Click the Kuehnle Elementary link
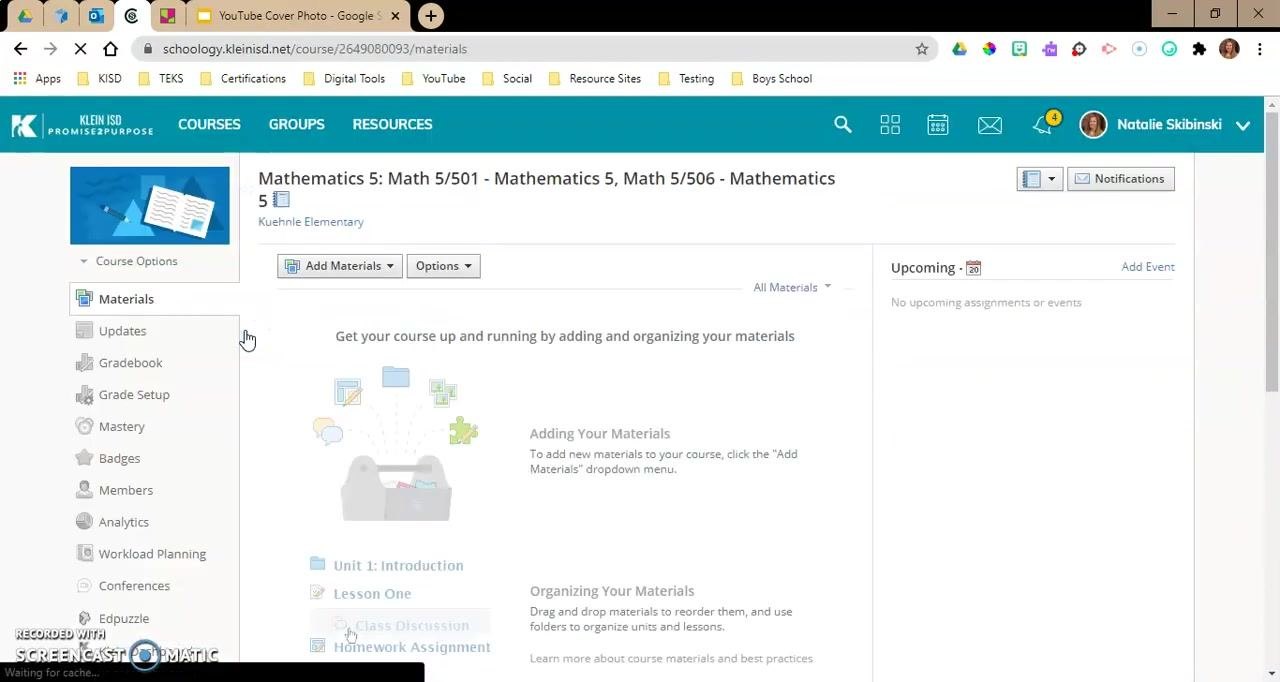Viewport: 1280px width, 682px height. pos(311,222)
